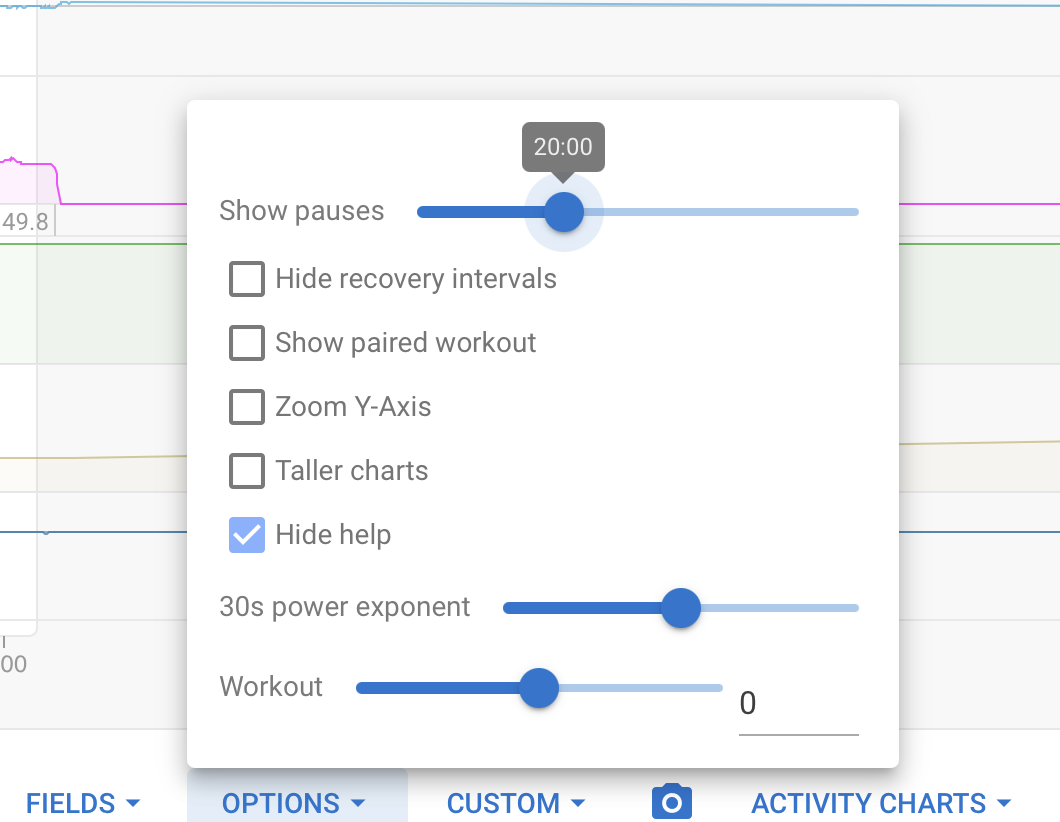This screenshot has width=1060, height=822.
Task: Collapse the OPTIONS dropdown menu
Action: [295, 803]
